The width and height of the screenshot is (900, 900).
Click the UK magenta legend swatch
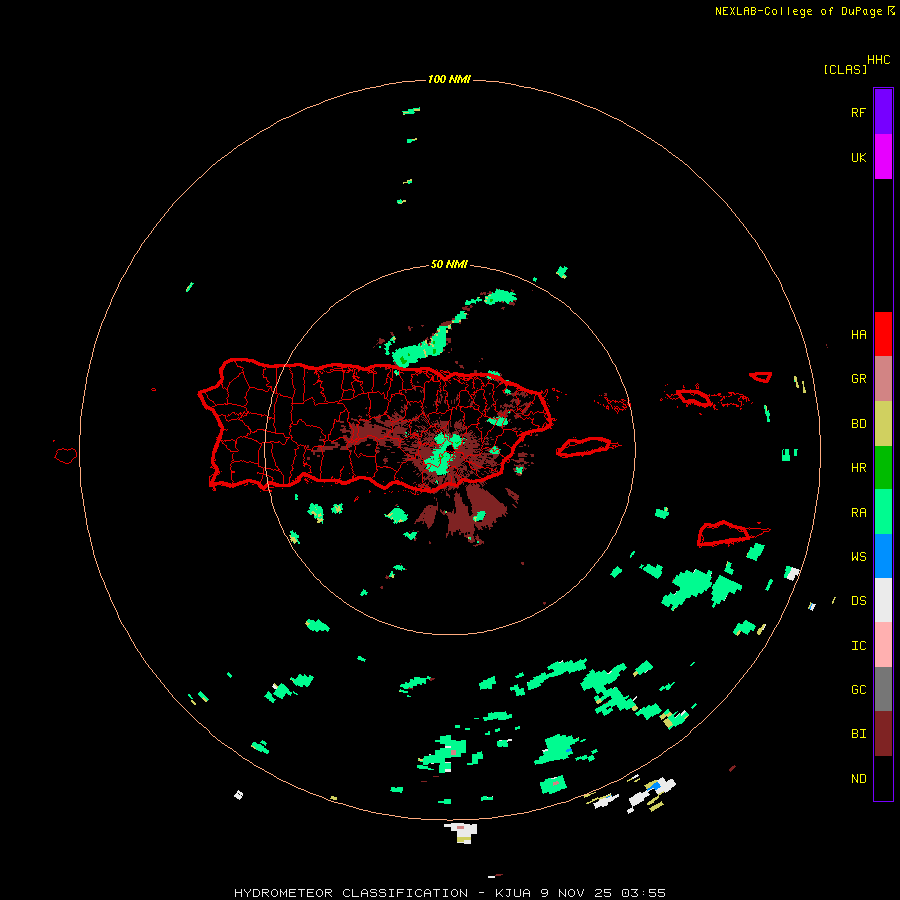click(x=883, y=157)
